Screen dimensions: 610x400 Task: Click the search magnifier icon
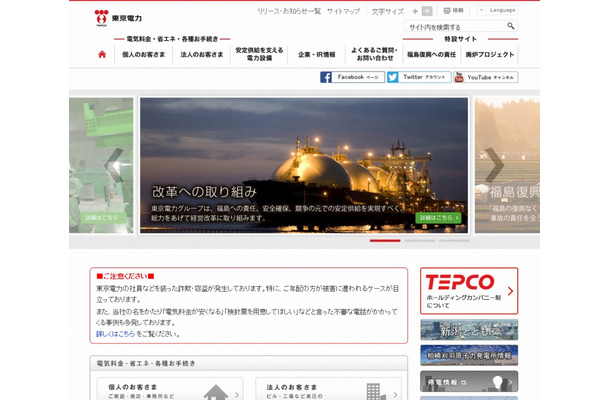coord(511,26)
